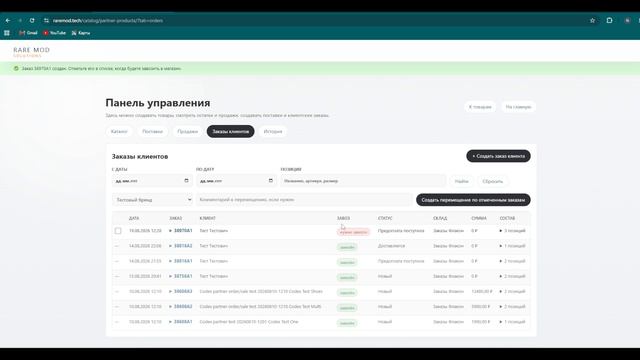
Task: Open the YouTube bookmark
Action: click(x=54, y=33)
